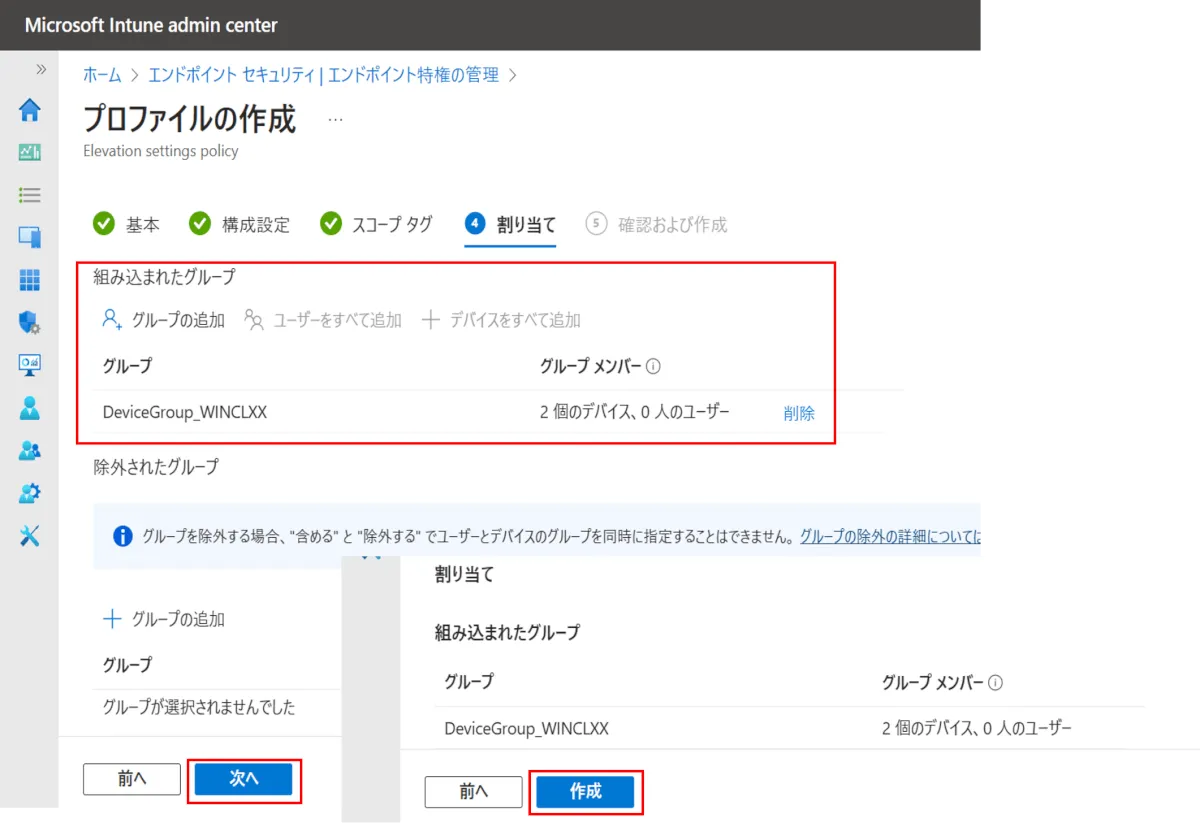Click デバイスをすべて追加
This screenshot has width=1200, height=823.
[501, 320]
